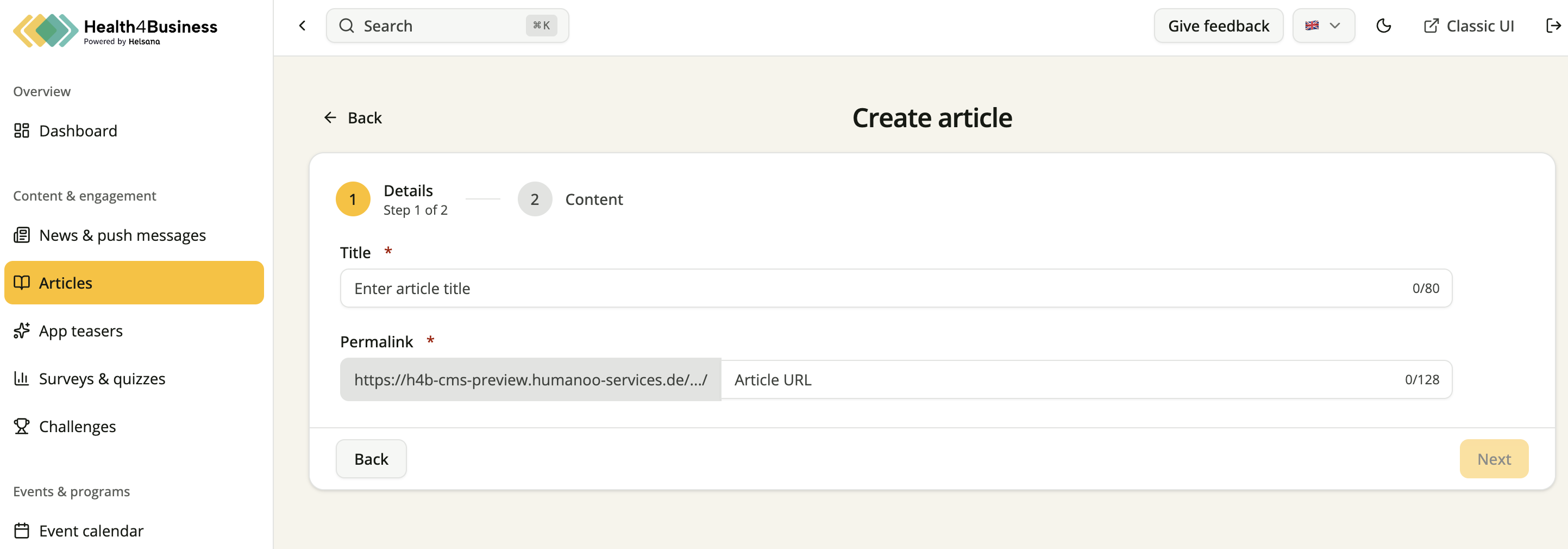Click the Enter article title field
Screen dimensions: 1568x549
point(896,288)
